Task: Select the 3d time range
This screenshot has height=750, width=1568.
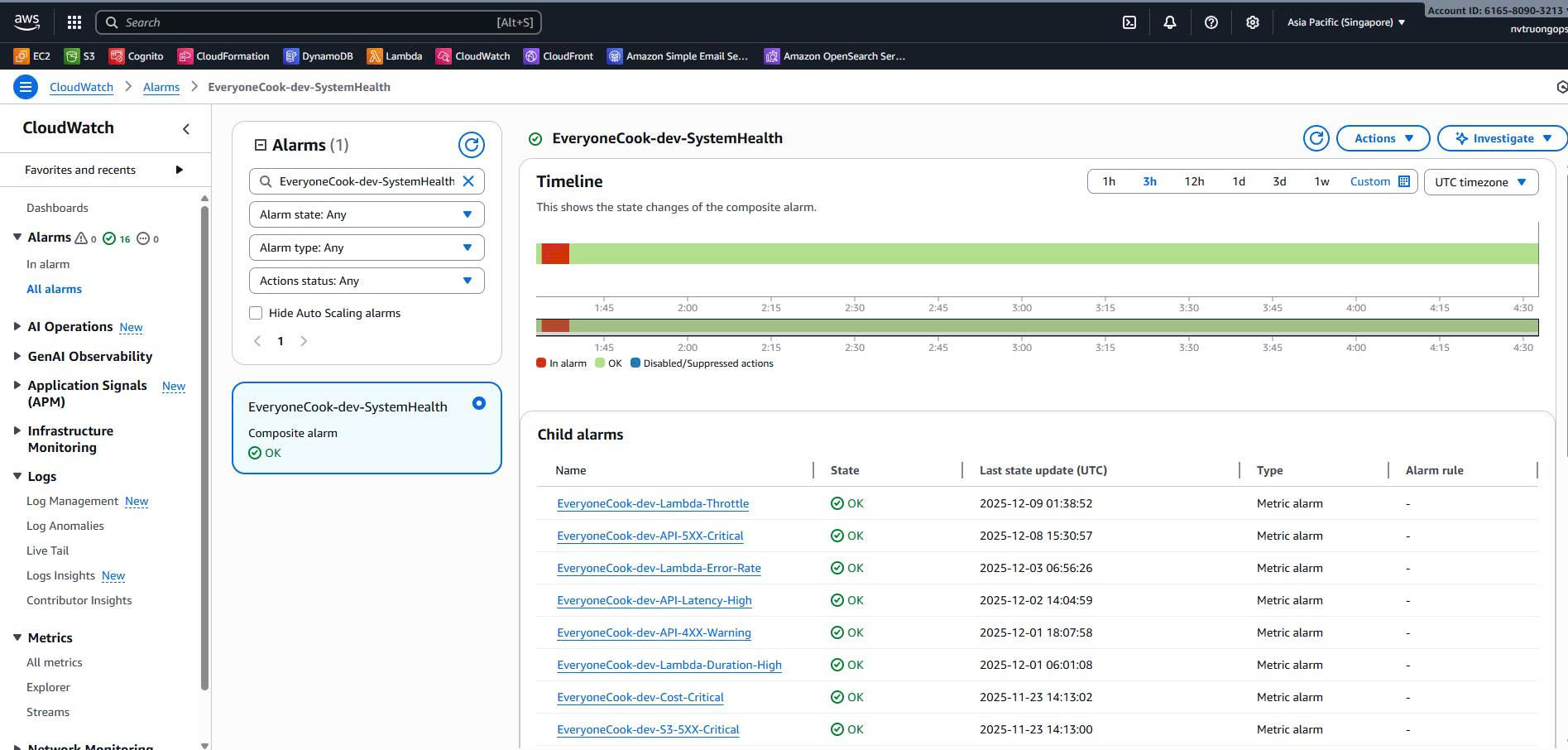Action: [1279, 181]
